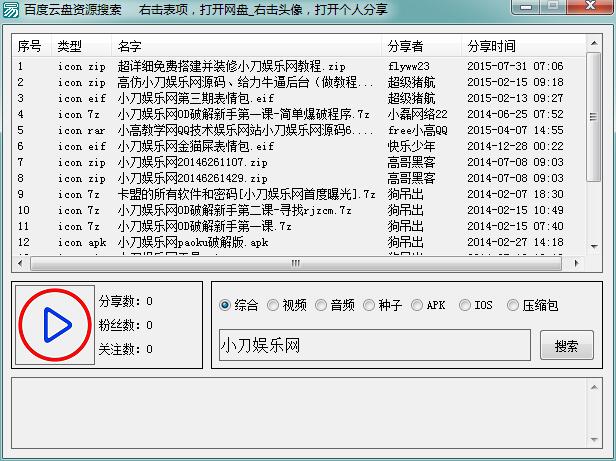Select row 小刀娱乐网20146261429.zip
The height and width of the screenshot is (461, 616).
click(299, 178)
